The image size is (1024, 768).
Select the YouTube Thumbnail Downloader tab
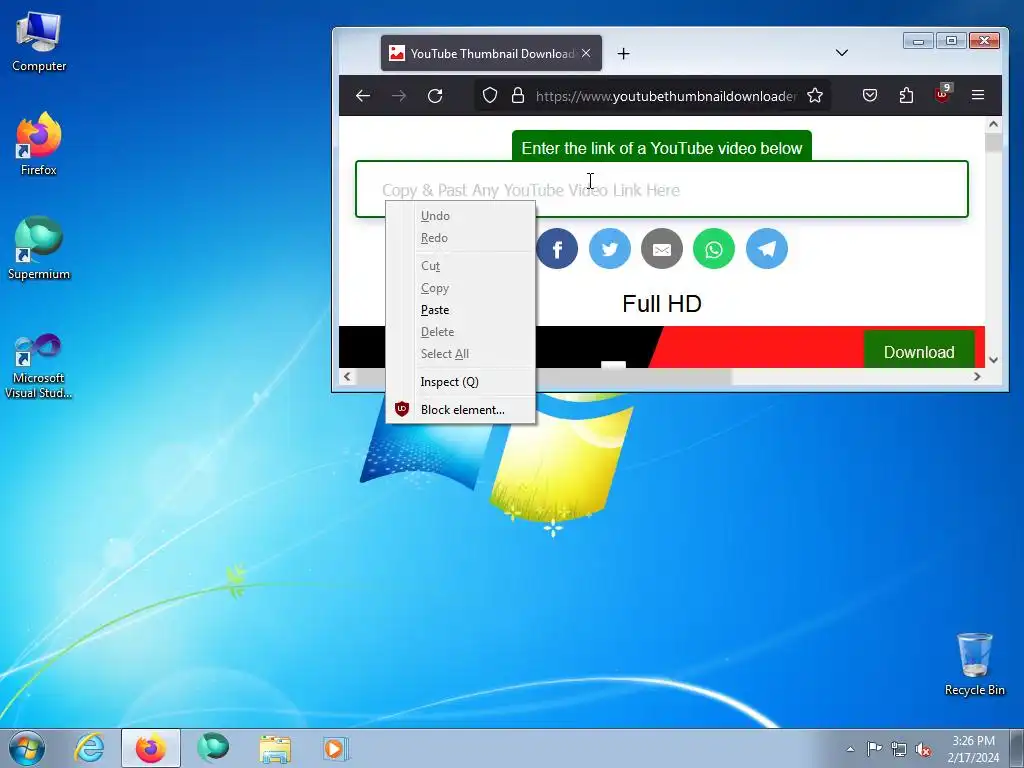coord(491,54)
